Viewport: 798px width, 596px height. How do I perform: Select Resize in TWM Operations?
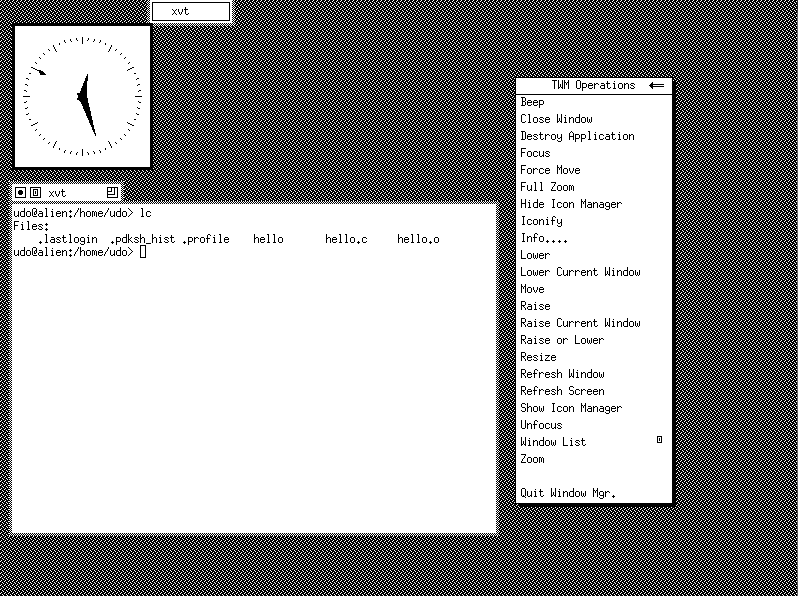tap(594, 357)
